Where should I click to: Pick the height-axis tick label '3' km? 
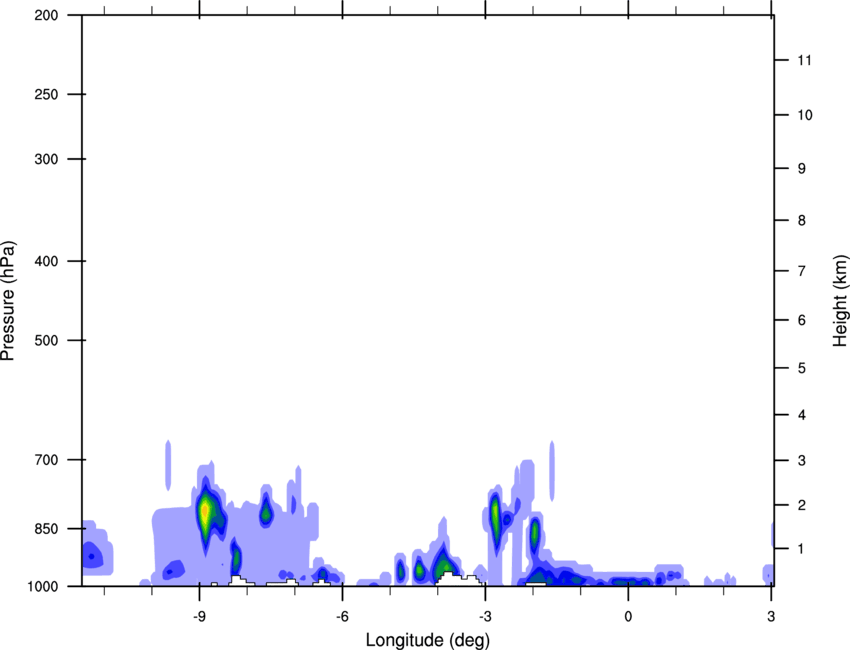(x=801, y=460)
